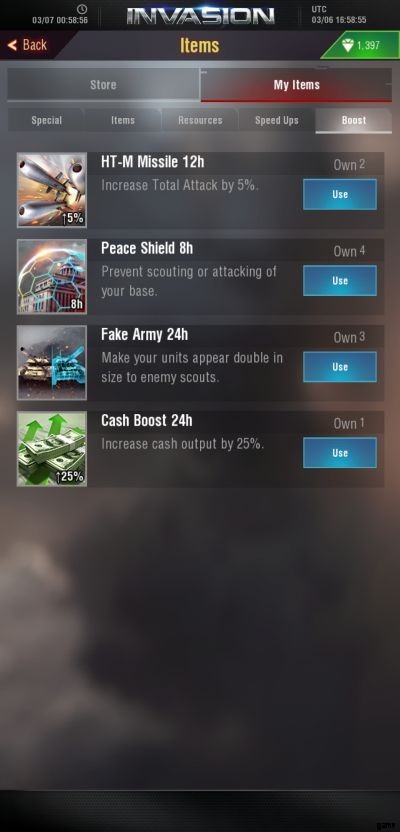Use the Fake Army 24h item

pos(340,367)
